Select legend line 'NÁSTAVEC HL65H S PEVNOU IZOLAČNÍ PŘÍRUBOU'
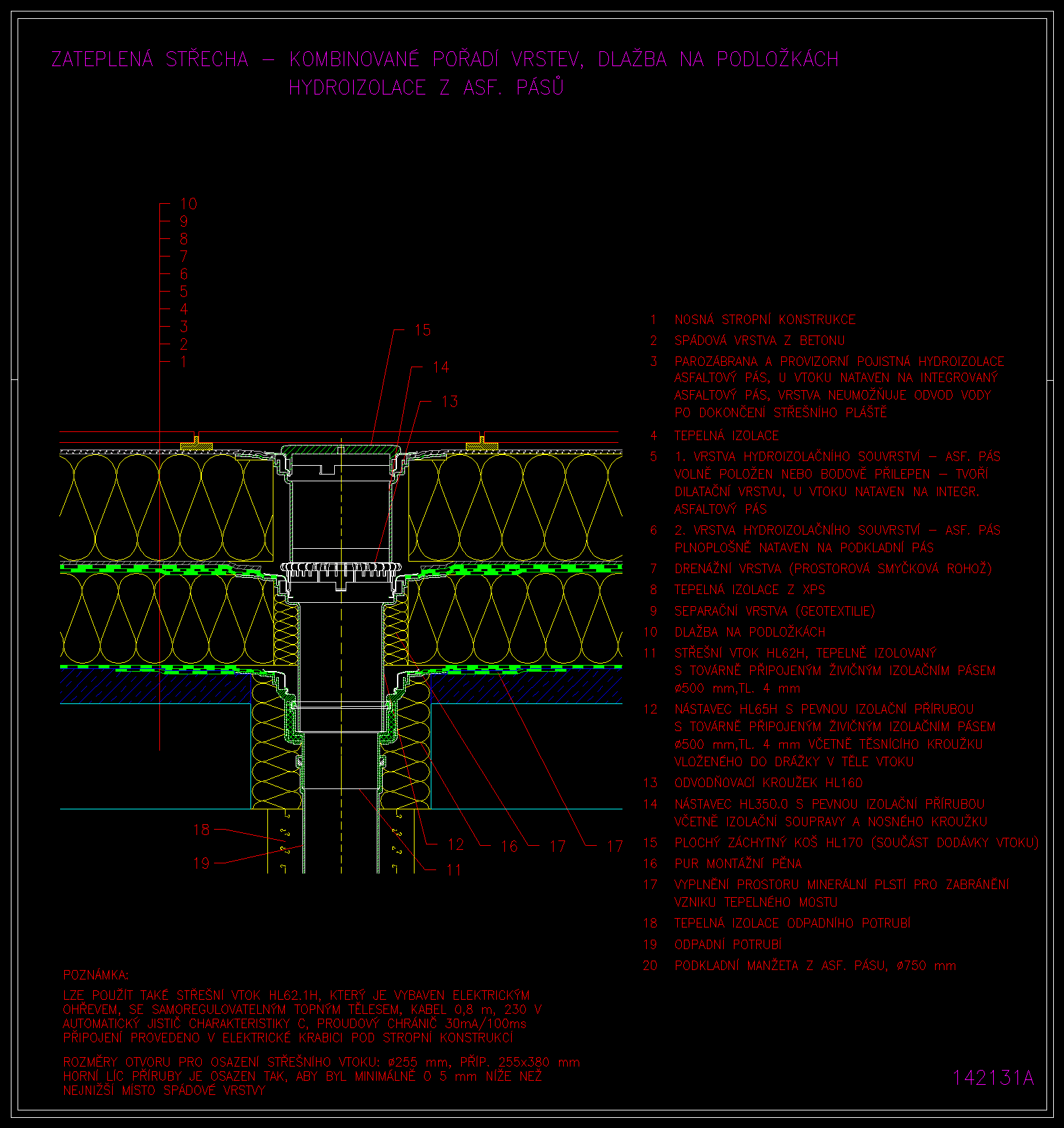This screenshot has width=1064, height=1128. (x=824, y=709)
